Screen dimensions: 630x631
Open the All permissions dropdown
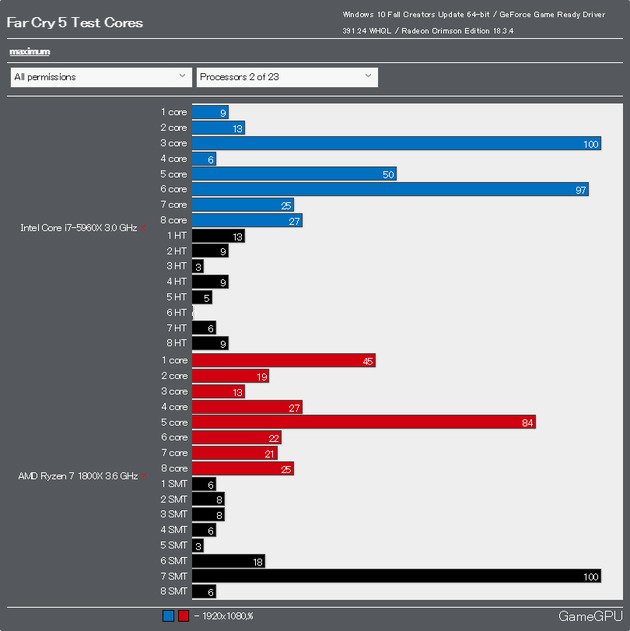pyautogui.click(x=101, y=77)
